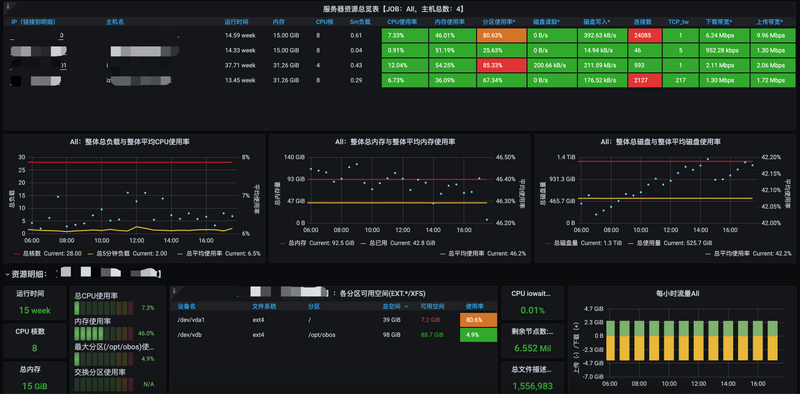Image resolution: width=800 pixels, height=394 pixels.
Task: Click the 设备名 column header
Action: (x=186, y=307)
